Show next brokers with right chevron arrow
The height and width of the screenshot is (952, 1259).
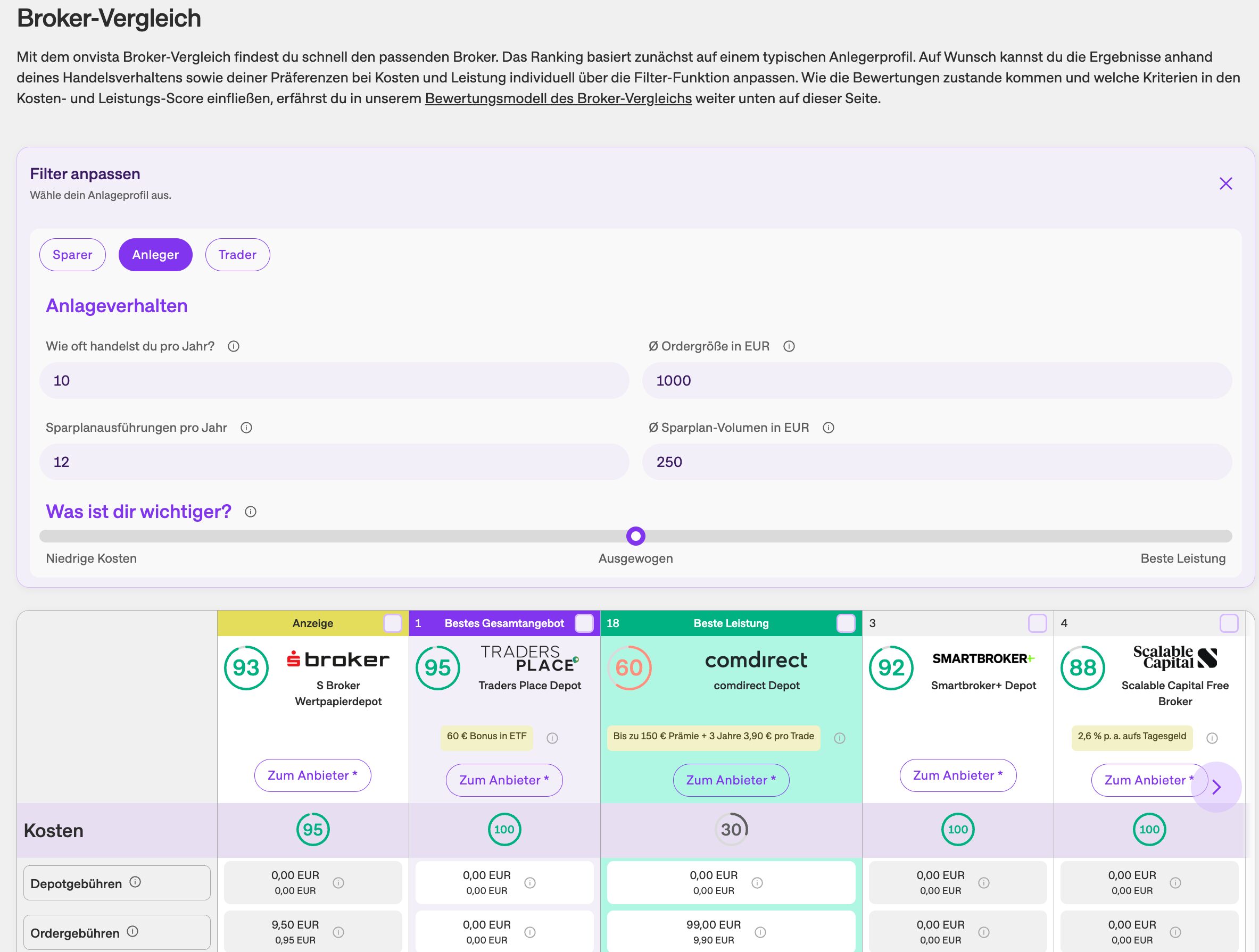tap(1216, 787)
